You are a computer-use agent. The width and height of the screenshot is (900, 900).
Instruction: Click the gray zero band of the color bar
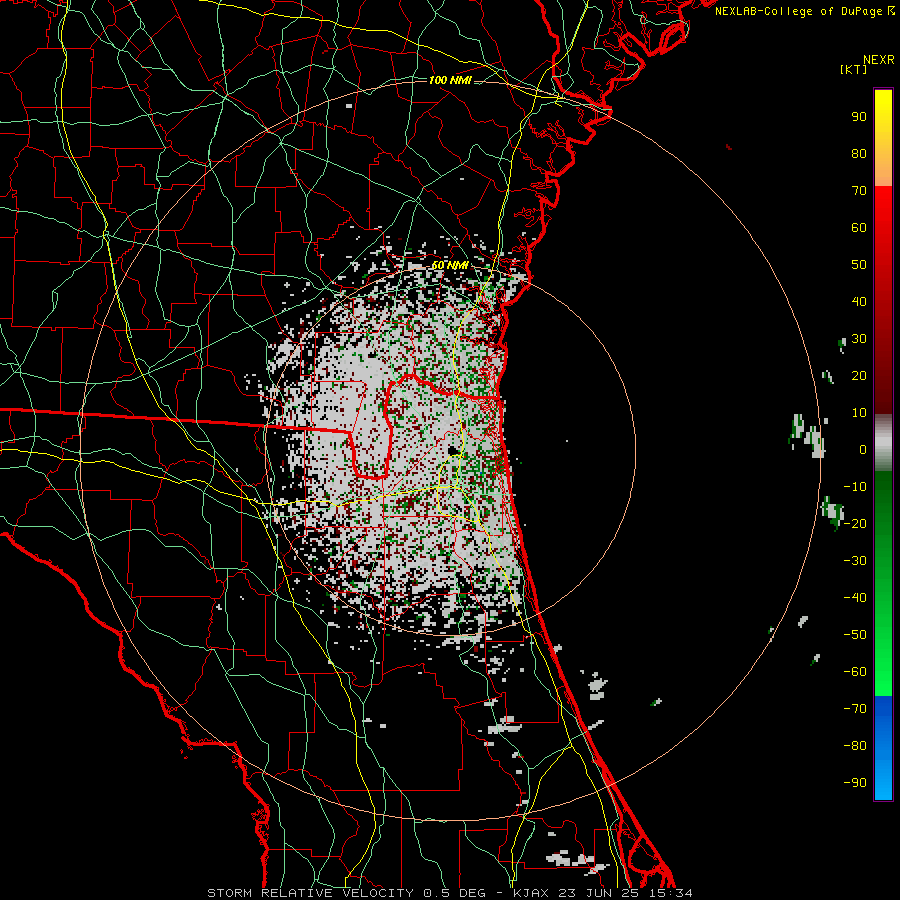click(x=883, y=443)
